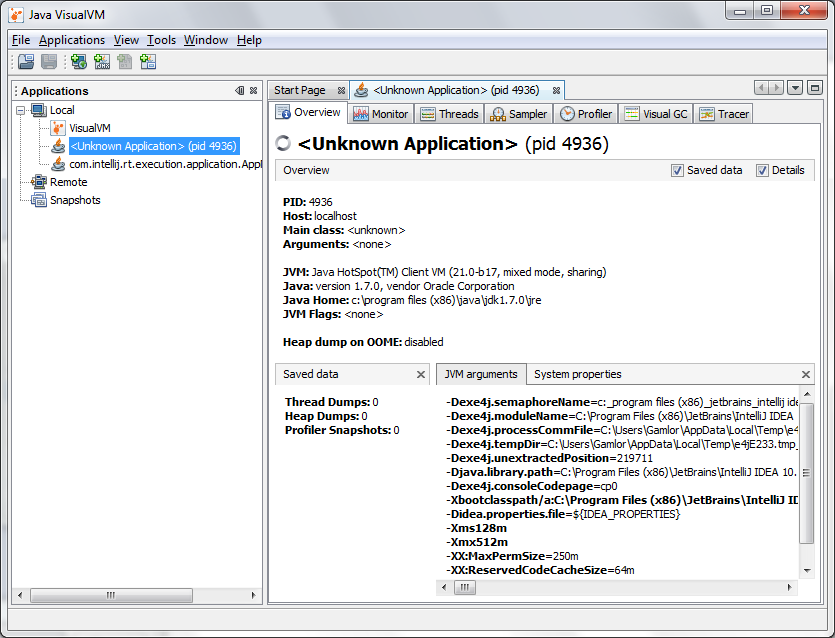The image size is (835, 638).
Task: Switch to the Profiler tab
Action: click(586, 114)
